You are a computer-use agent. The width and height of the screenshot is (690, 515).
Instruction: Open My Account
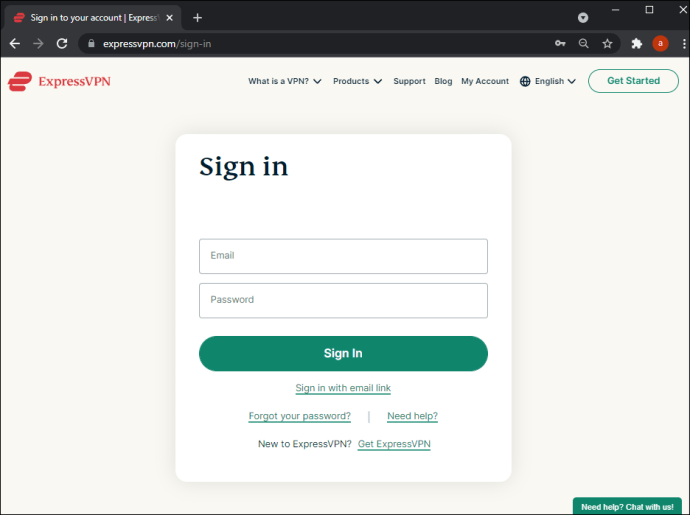485,81
